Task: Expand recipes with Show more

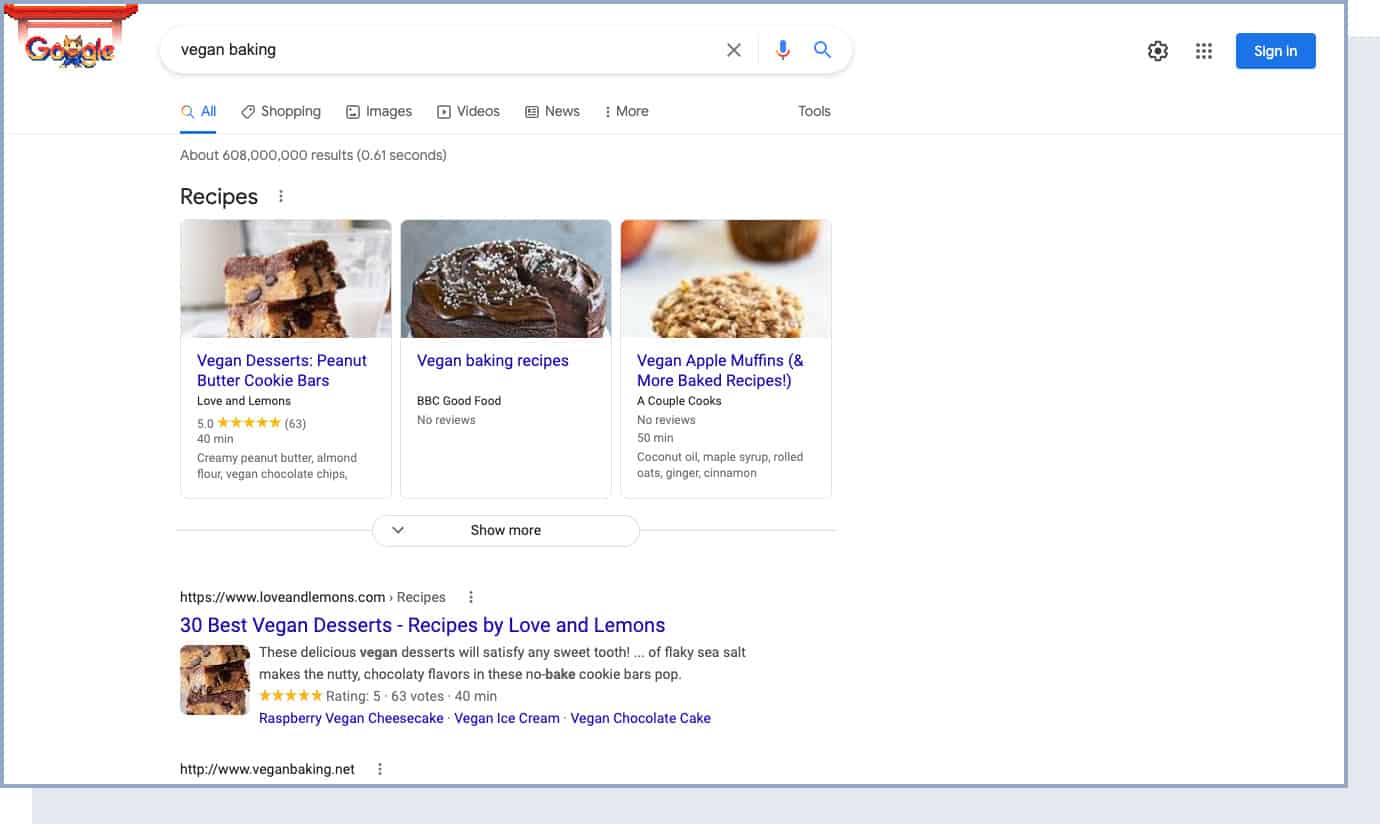Action: click(x=506, y=530)
